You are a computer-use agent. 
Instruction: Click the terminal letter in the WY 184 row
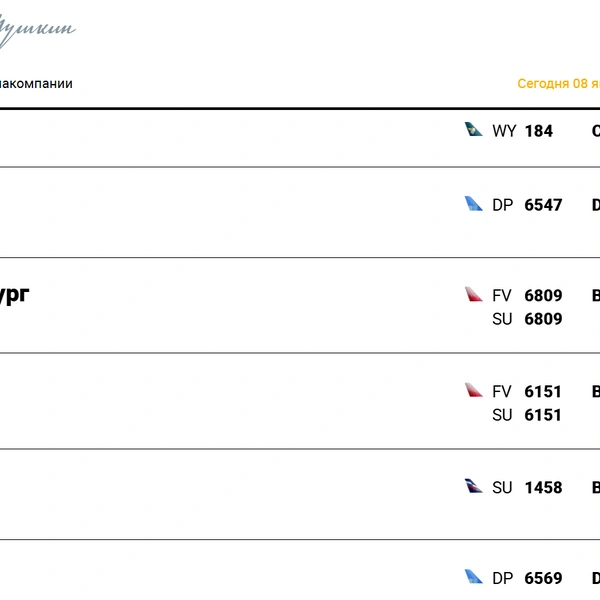click(x=596, y=131)
